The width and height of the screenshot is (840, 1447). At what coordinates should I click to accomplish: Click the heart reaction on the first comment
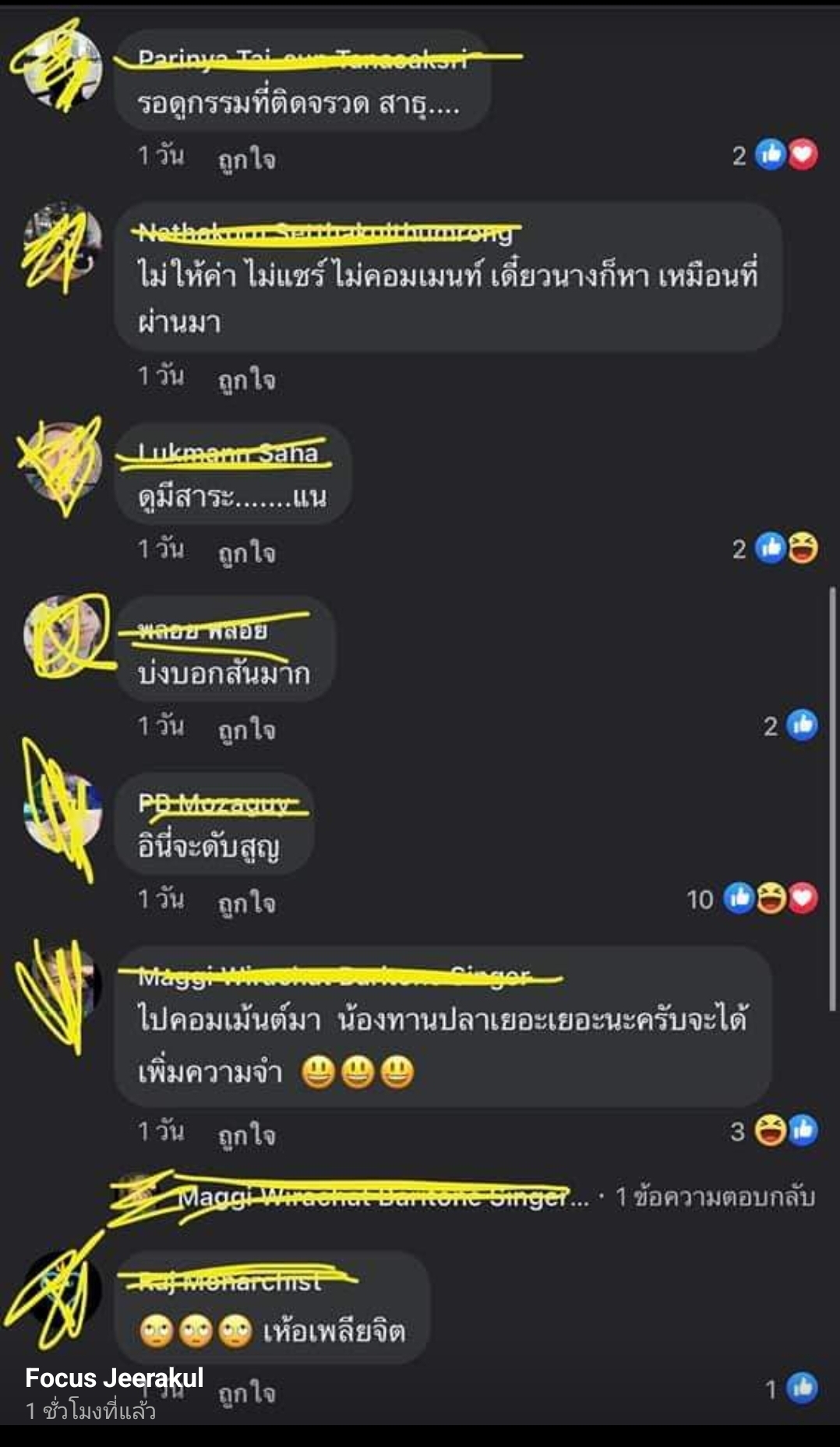coord(803,154)
